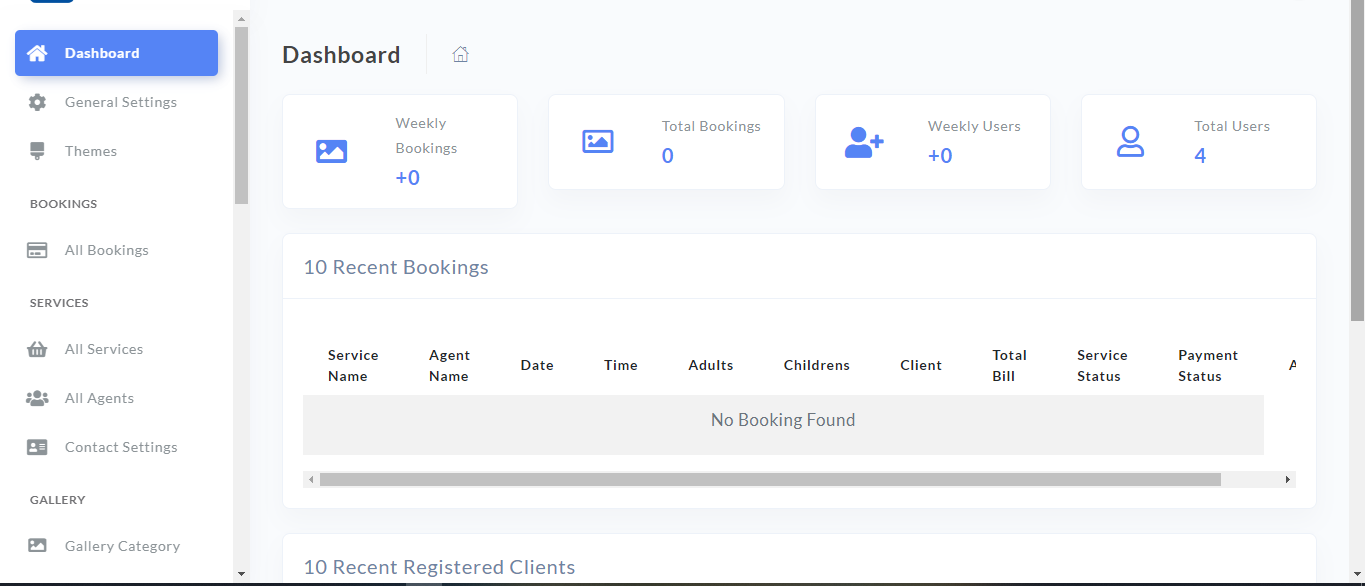Click the shopping basket All Services icon
The width and height of the screenshot is (1365, 586).
click(37, 349)
